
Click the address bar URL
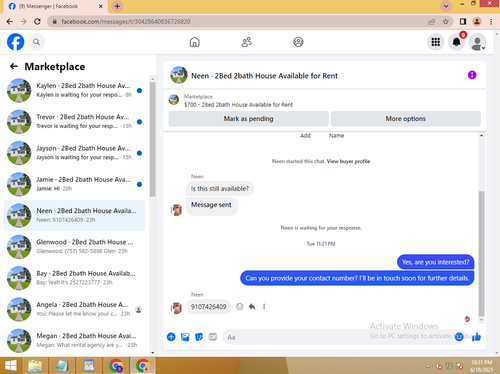point(126,22)
